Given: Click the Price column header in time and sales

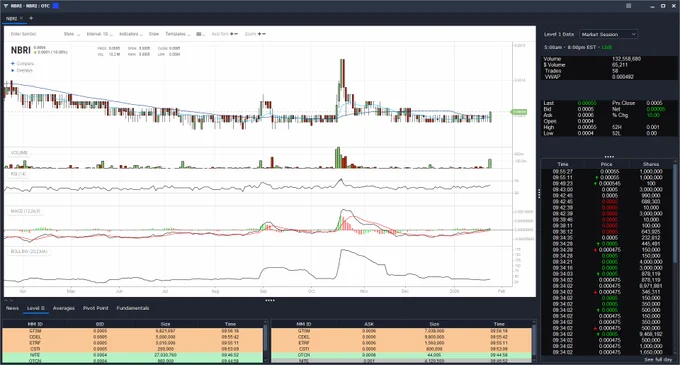Looking at the screenshot, I should click(x=607, y=164).
